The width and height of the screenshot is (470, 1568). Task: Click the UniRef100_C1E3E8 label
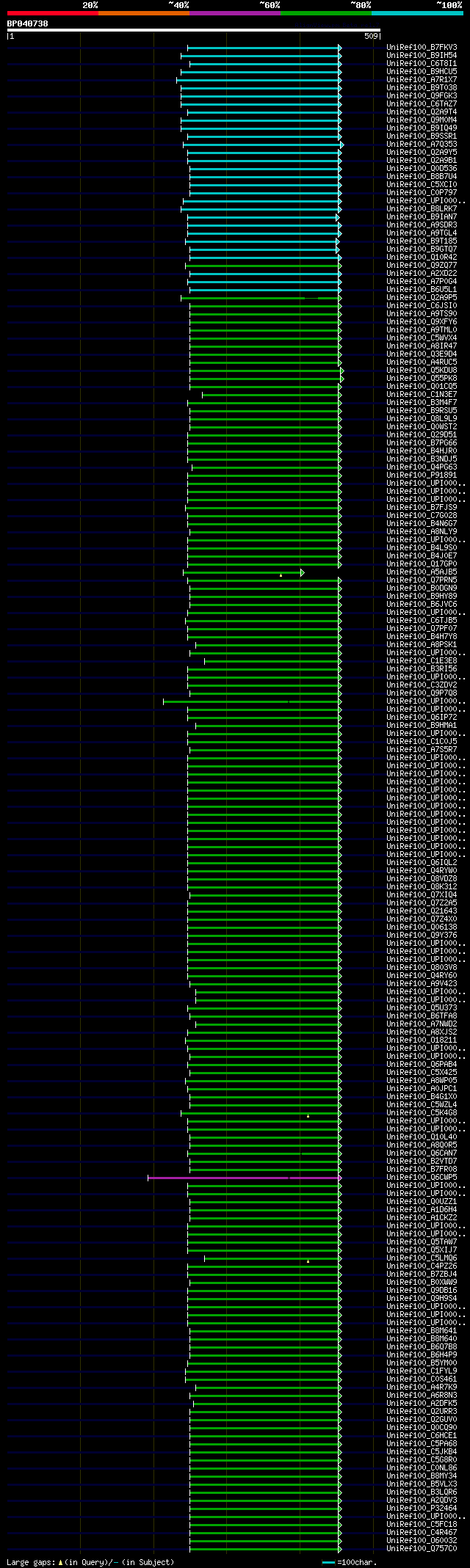point(422,661)
